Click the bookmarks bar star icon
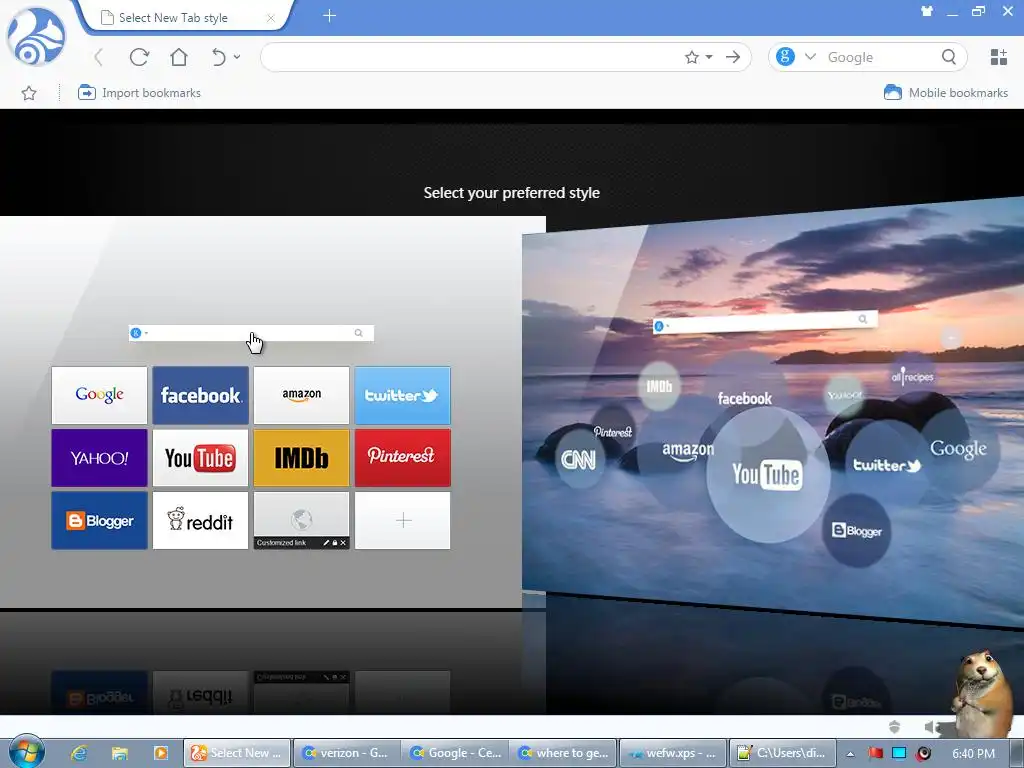This screenshot has height=768, width=1024. (29, 93)
